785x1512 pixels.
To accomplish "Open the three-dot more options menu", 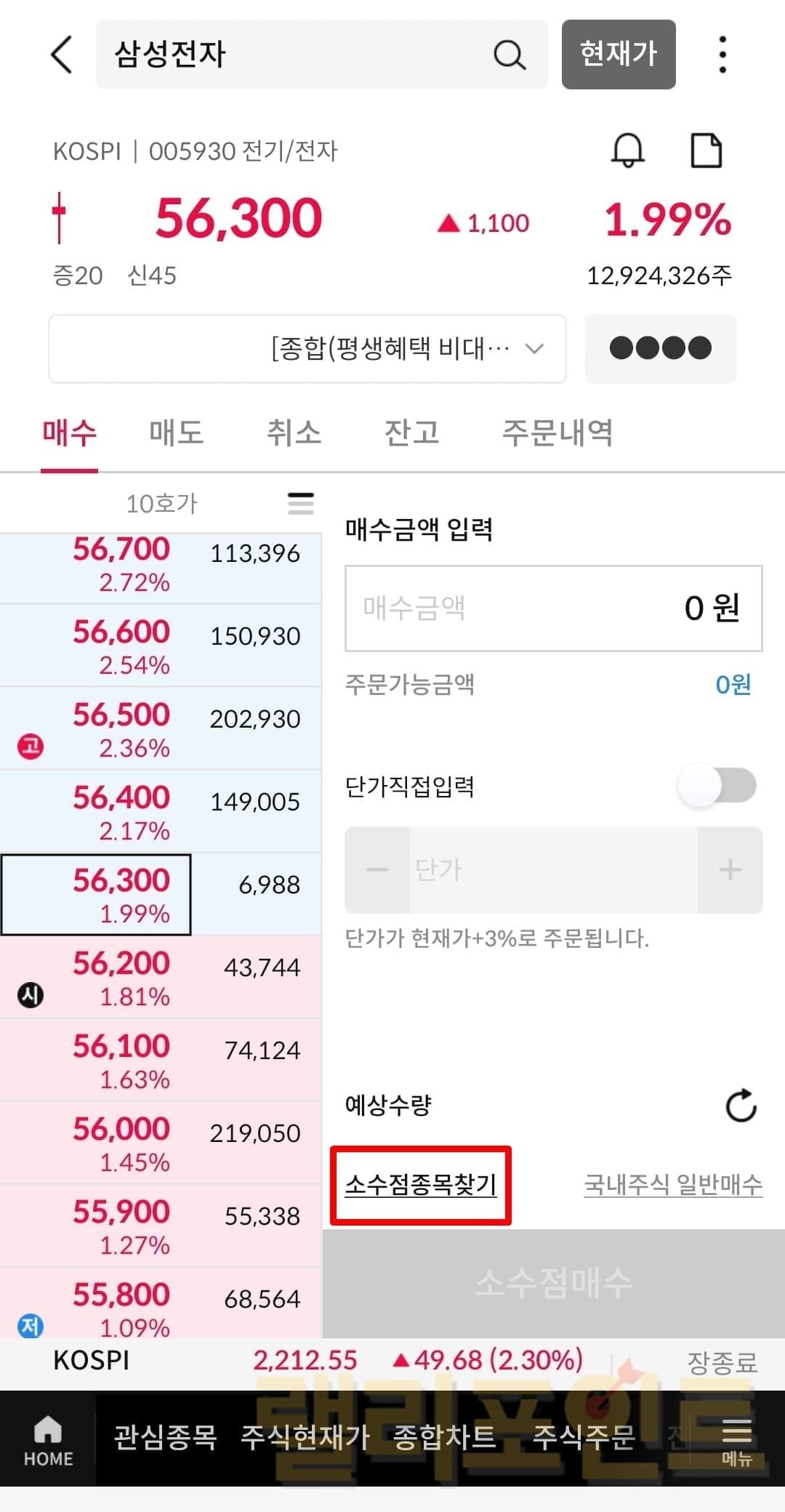I will click(722, 55).
